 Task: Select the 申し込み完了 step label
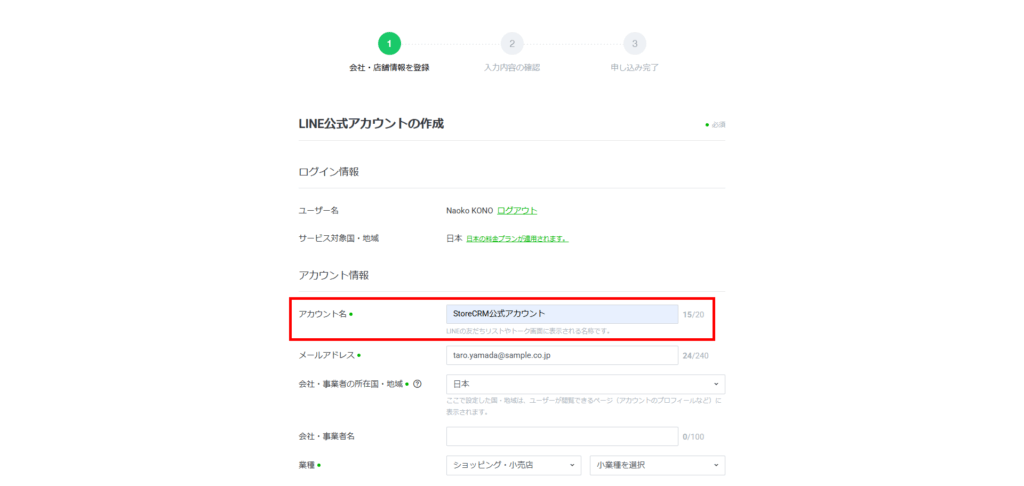point(634,68)
